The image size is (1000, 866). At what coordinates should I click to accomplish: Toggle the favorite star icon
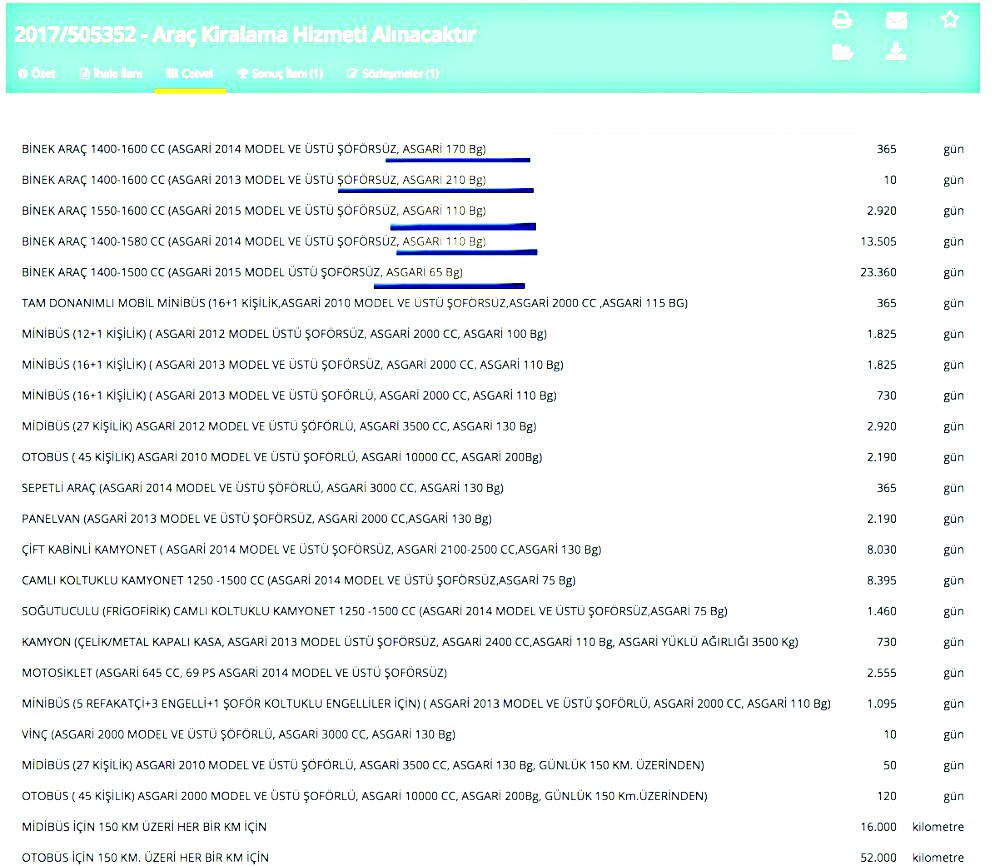pyautogui.click(x=950, y=20)
